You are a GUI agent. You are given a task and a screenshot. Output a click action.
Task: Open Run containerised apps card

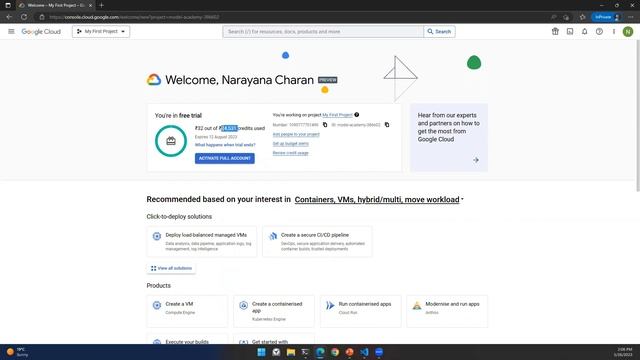coord(361,311)
